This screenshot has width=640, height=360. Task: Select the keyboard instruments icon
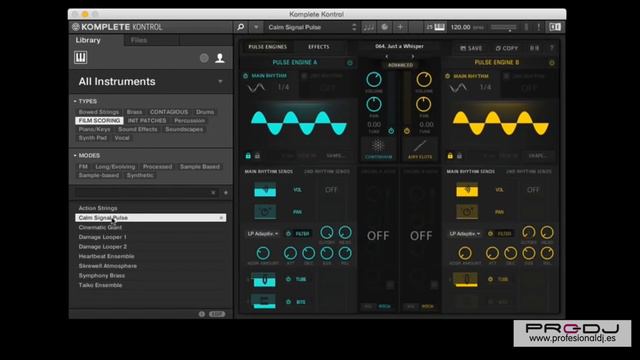tap(80, 58)
